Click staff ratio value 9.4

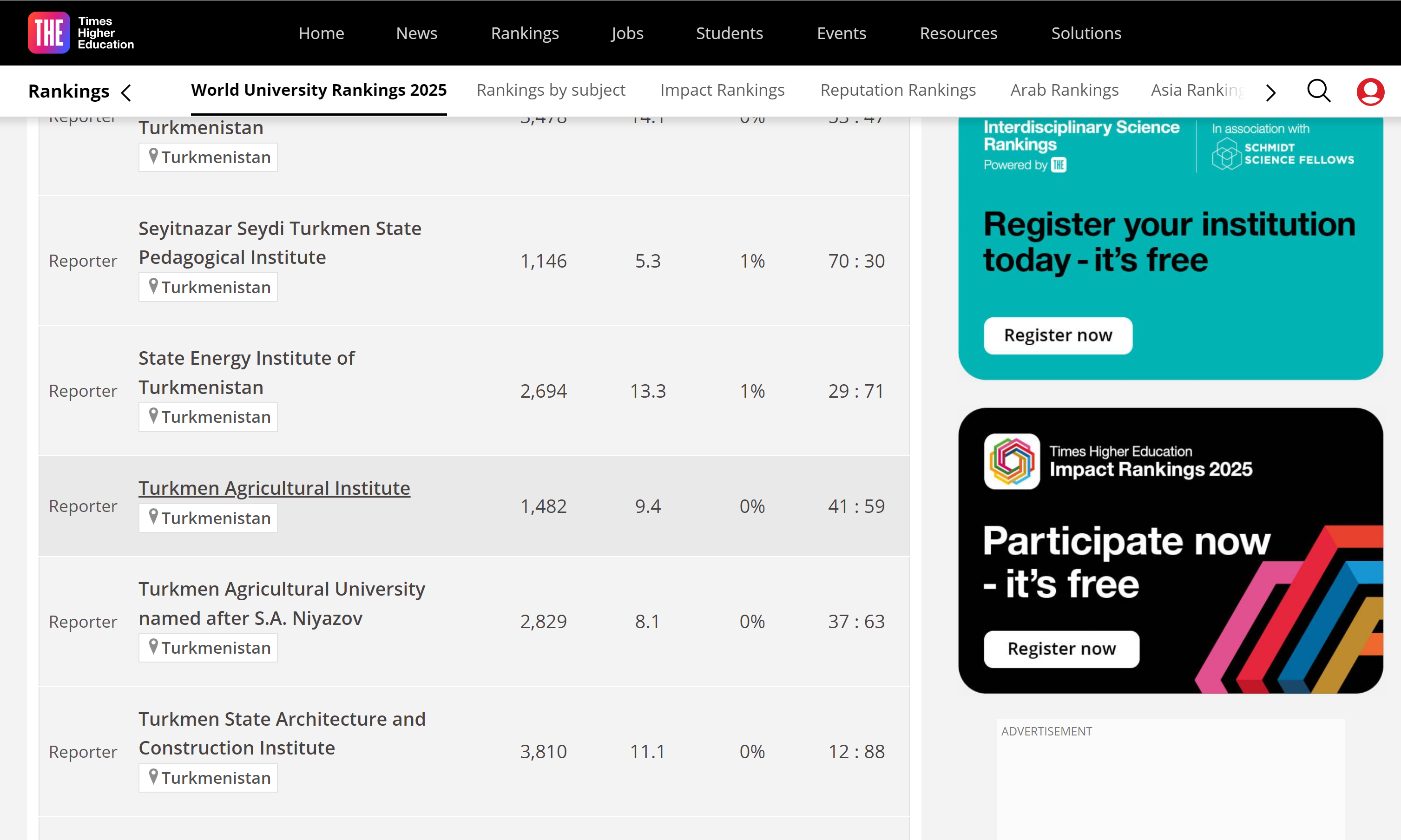(x=648, y=506)
